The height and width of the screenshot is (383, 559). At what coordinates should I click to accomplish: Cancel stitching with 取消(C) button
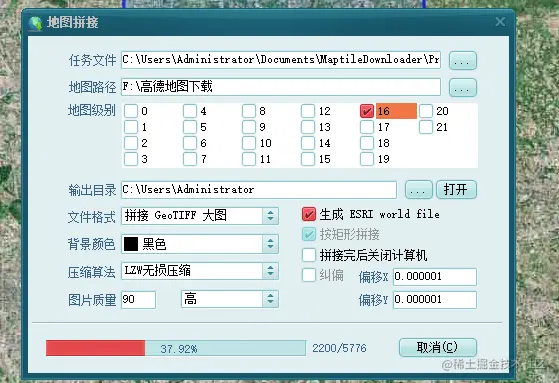tap(438, 347)
